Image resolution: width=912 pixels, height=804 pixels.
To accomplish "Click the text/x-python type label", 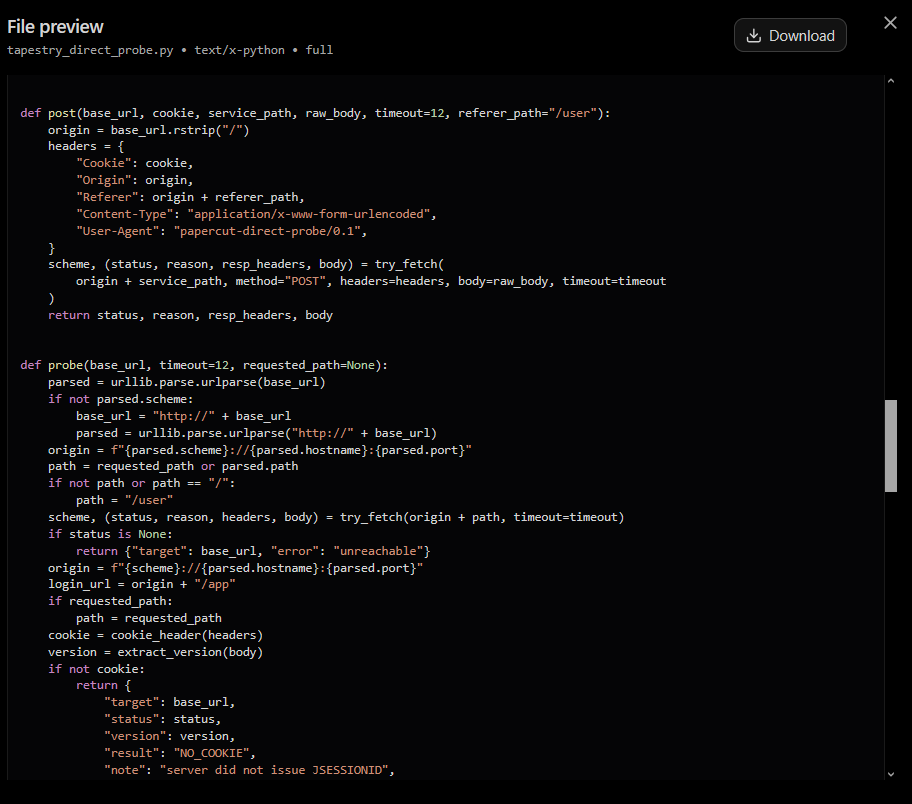I will pos(240,50).
